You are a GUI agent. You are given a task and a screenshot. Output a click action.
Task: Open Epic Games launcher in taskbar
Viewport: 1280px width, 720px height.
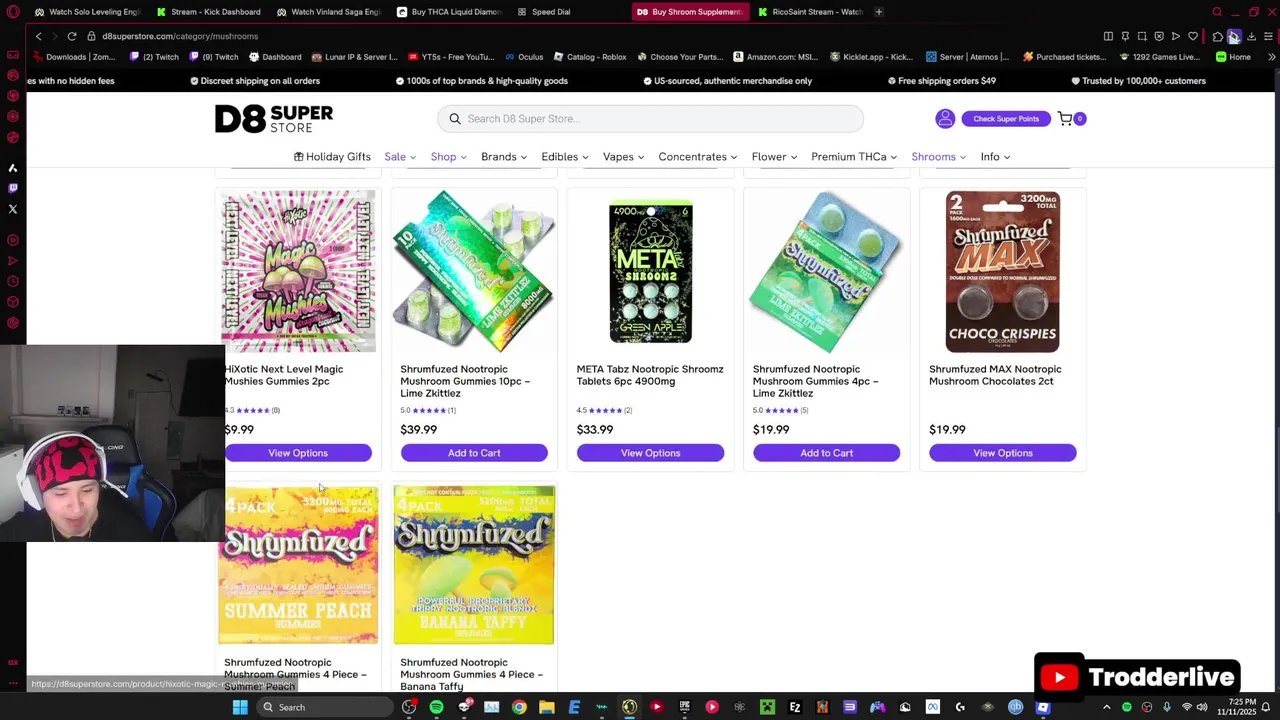[x=684, y=707]
